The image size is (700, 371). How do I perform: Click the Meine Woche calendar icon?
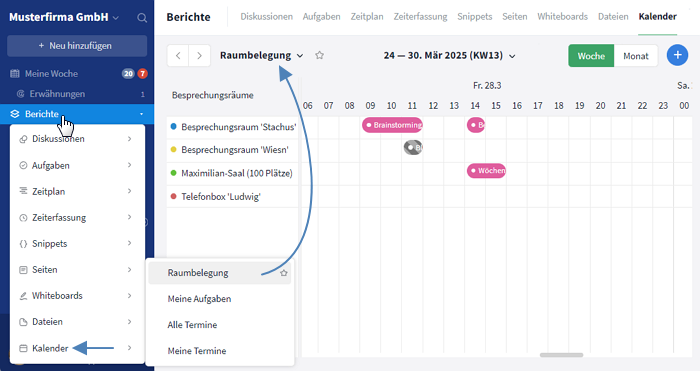(x=15, y=74)
